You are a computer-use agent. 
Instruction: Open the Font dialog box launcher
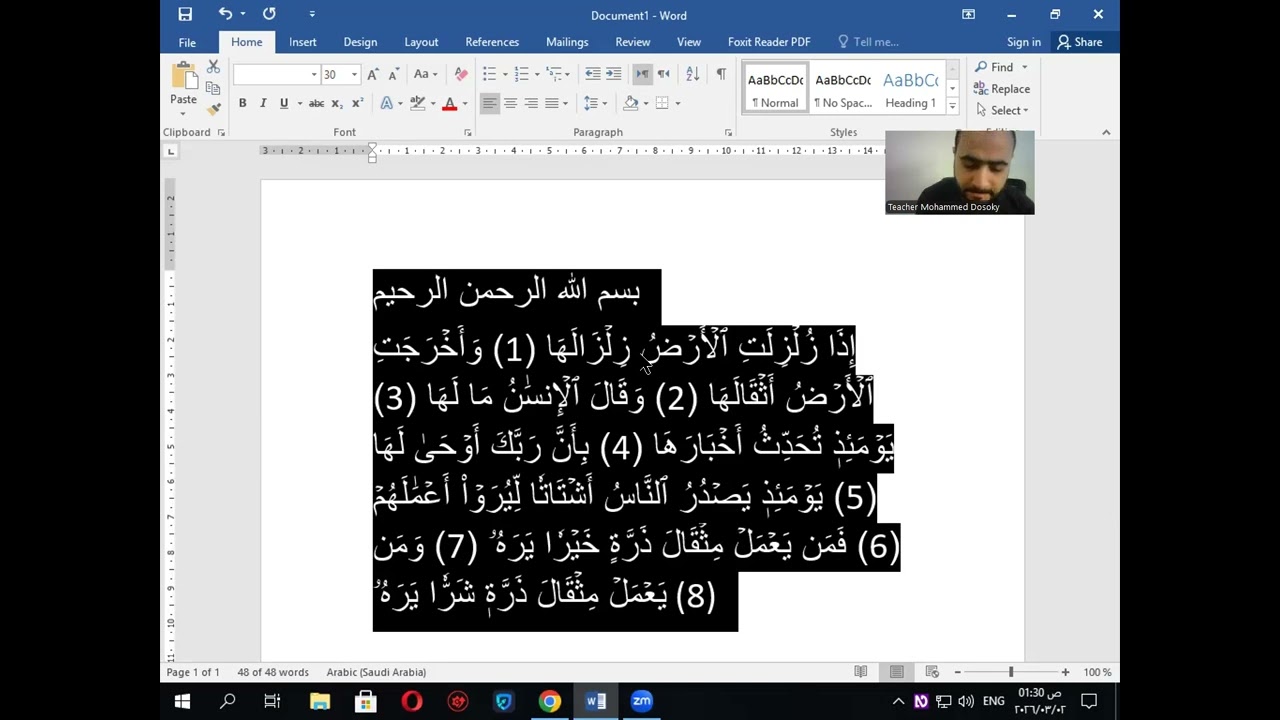click(x=467, y=132)
